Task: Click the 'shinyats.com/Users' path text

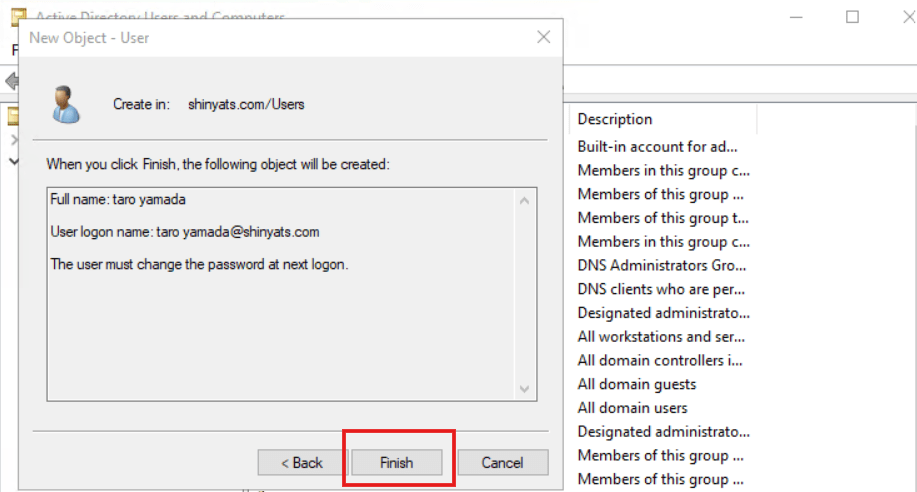Action: coord(246,104)
